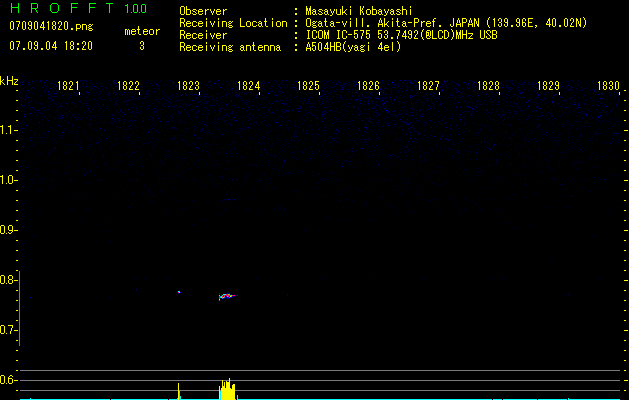Viewport: 629px width, 400px height.
Task: Click the thin yellow intensity spike at 1823
Action: coord(179,391)
